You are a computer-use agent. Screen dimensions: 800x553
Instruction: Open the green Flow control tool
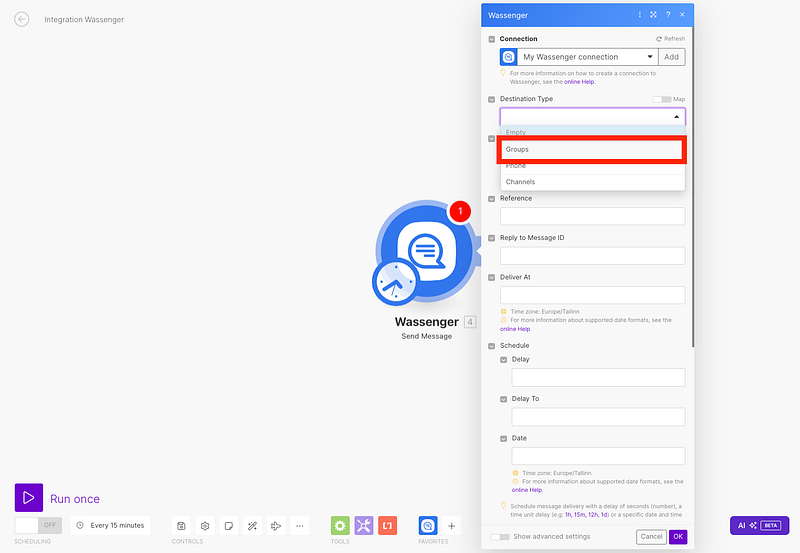point(340,525)
